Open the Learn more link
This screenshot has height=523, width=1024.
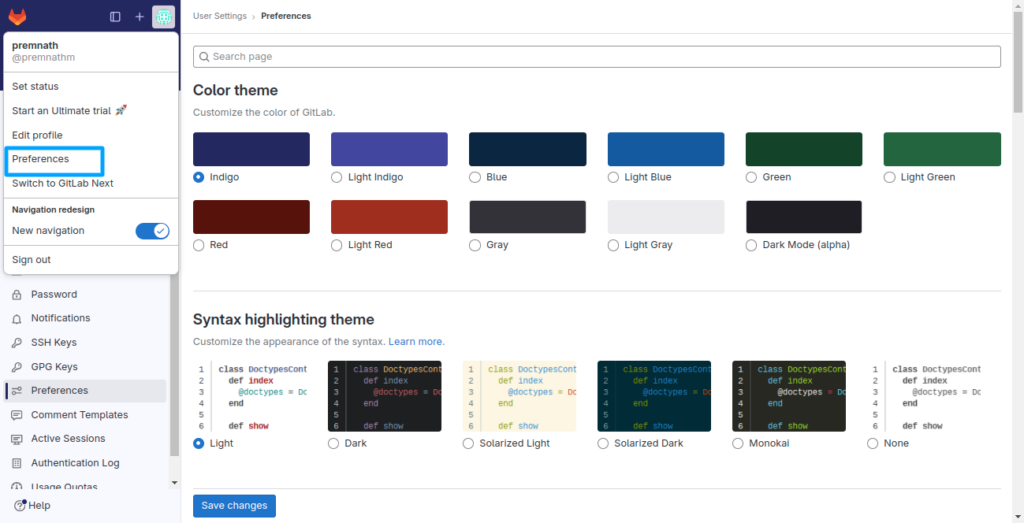(416, 342)
